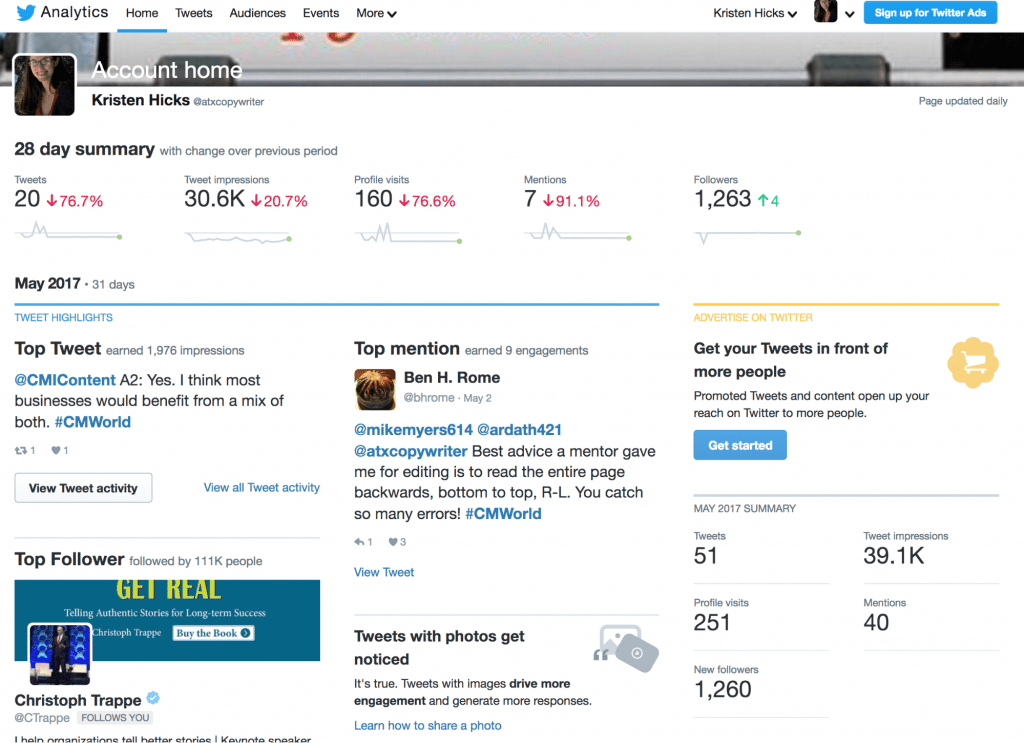Screen dimensions: 1024x743
Task: Click the View Tweet activity button
Action: (x=83, y=488)
